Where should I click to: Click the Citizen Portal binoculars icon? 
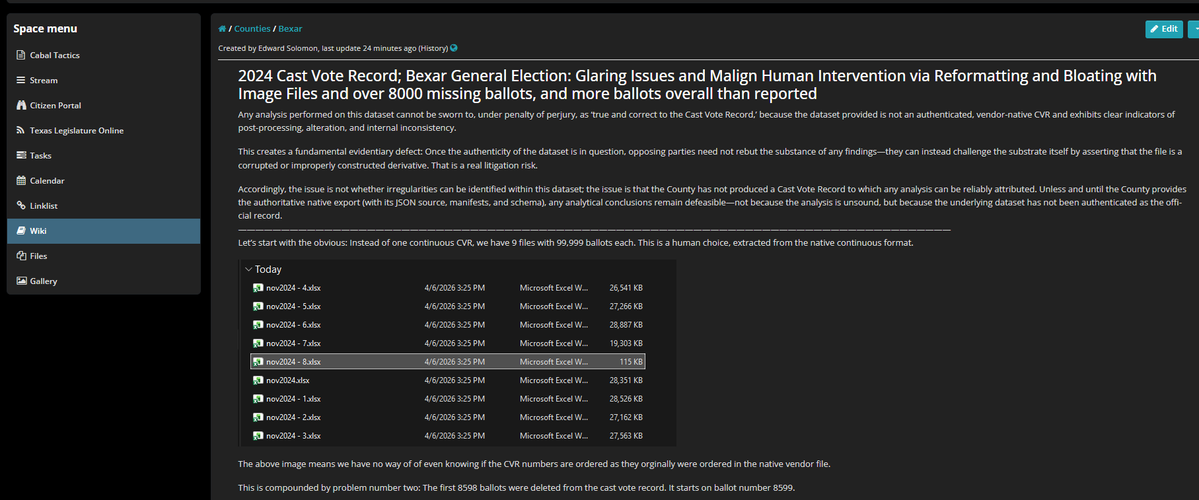(x=21, y=106)
